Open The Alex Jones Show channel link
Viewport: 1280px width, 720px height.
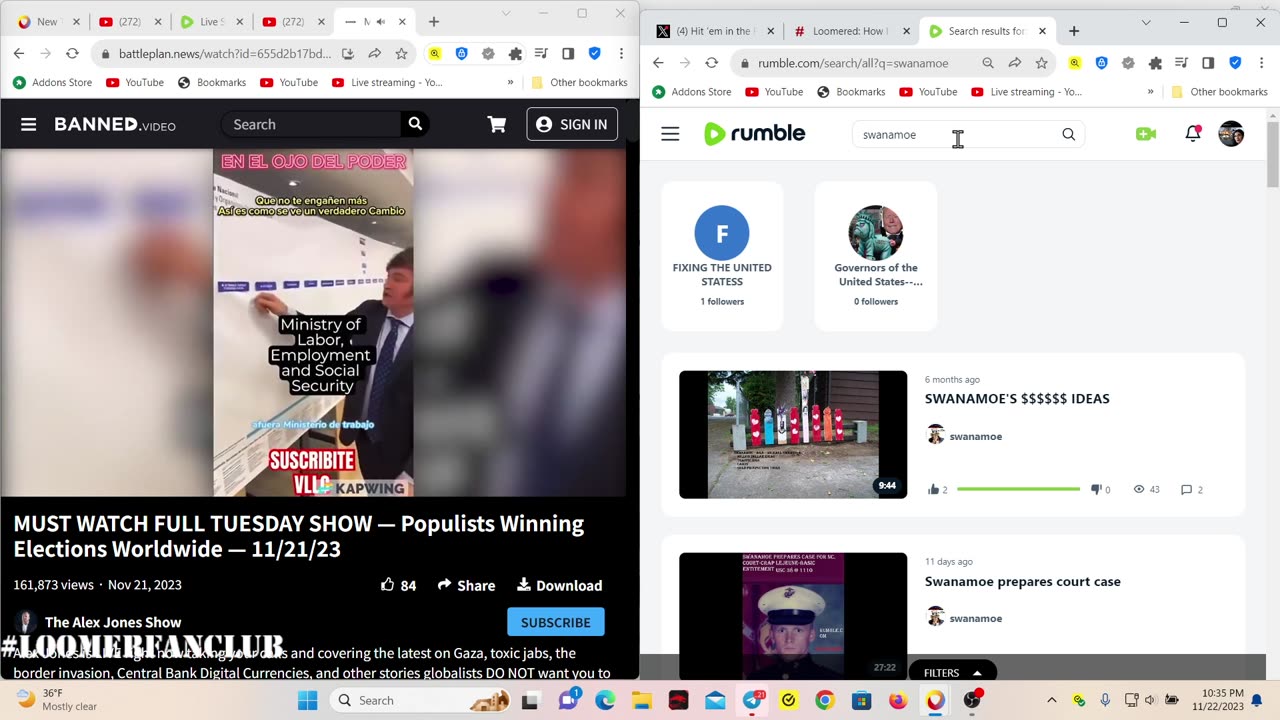(113, 622)
